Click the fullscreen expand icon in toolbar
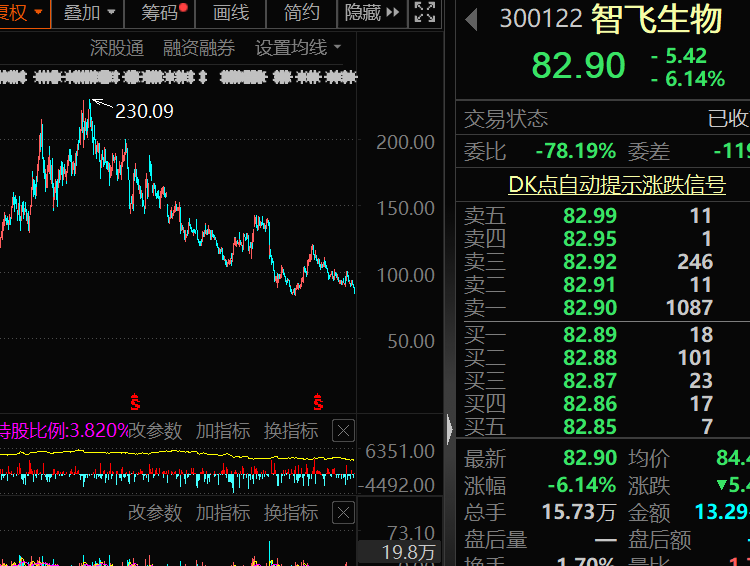The image size is (750, 566). point(424,13)
